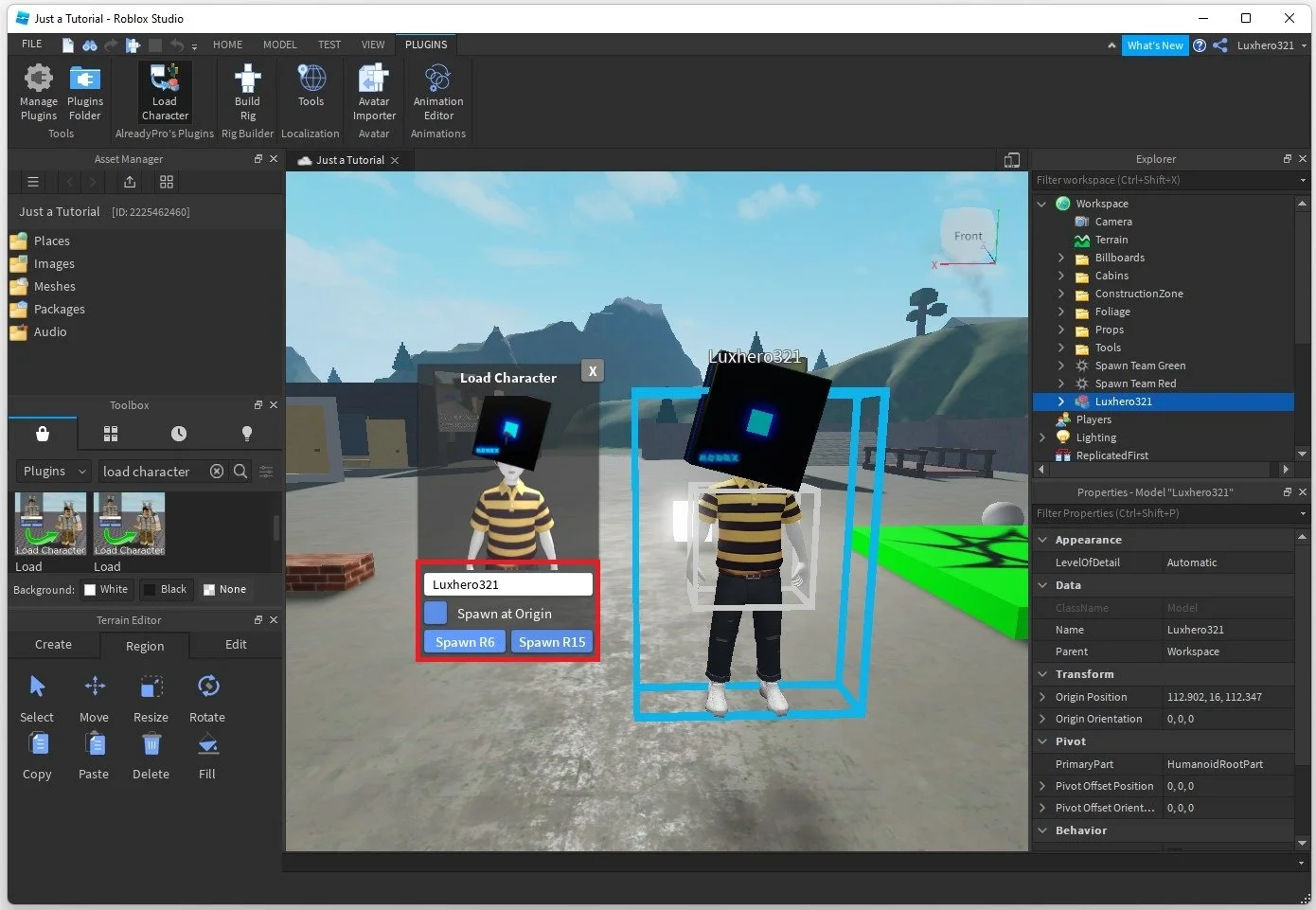
Task: Click the Manage Plugins icon
Action: [38, 92]
